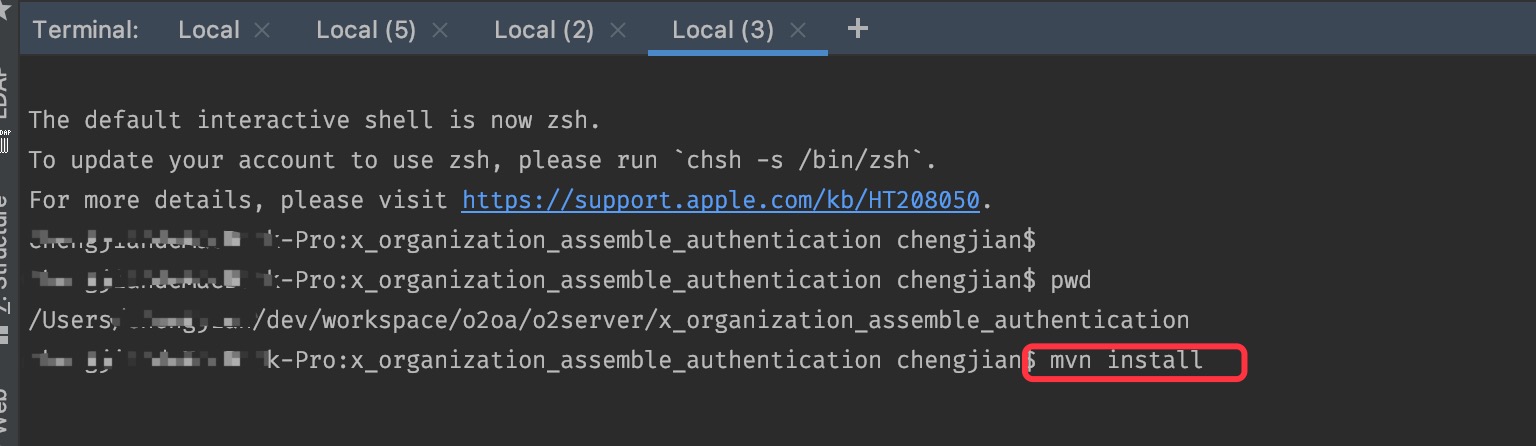Close the Local (2) terminal tab

coord(616,30)
